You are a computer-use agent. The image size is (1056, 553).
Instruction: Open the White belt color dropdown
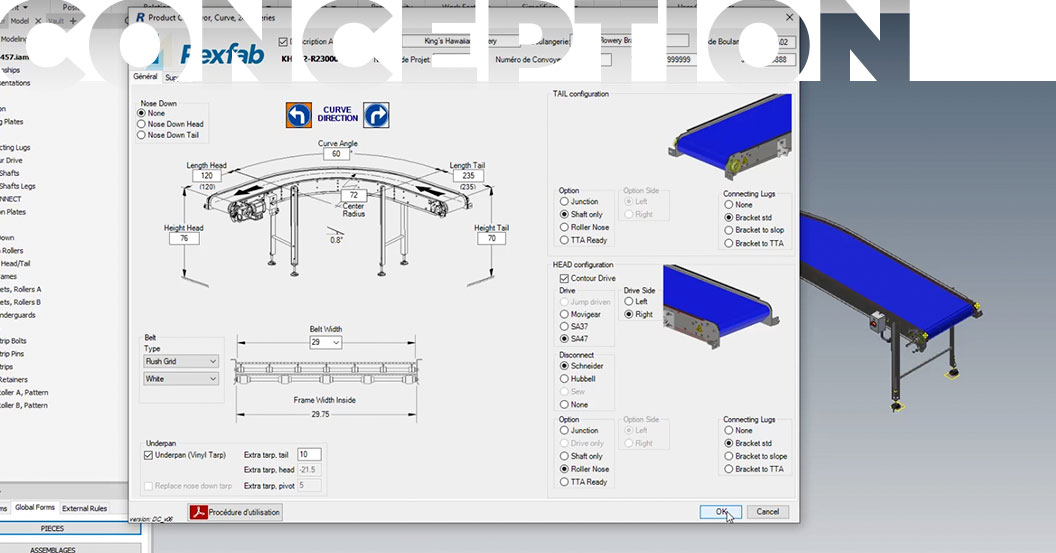[181, 379]
